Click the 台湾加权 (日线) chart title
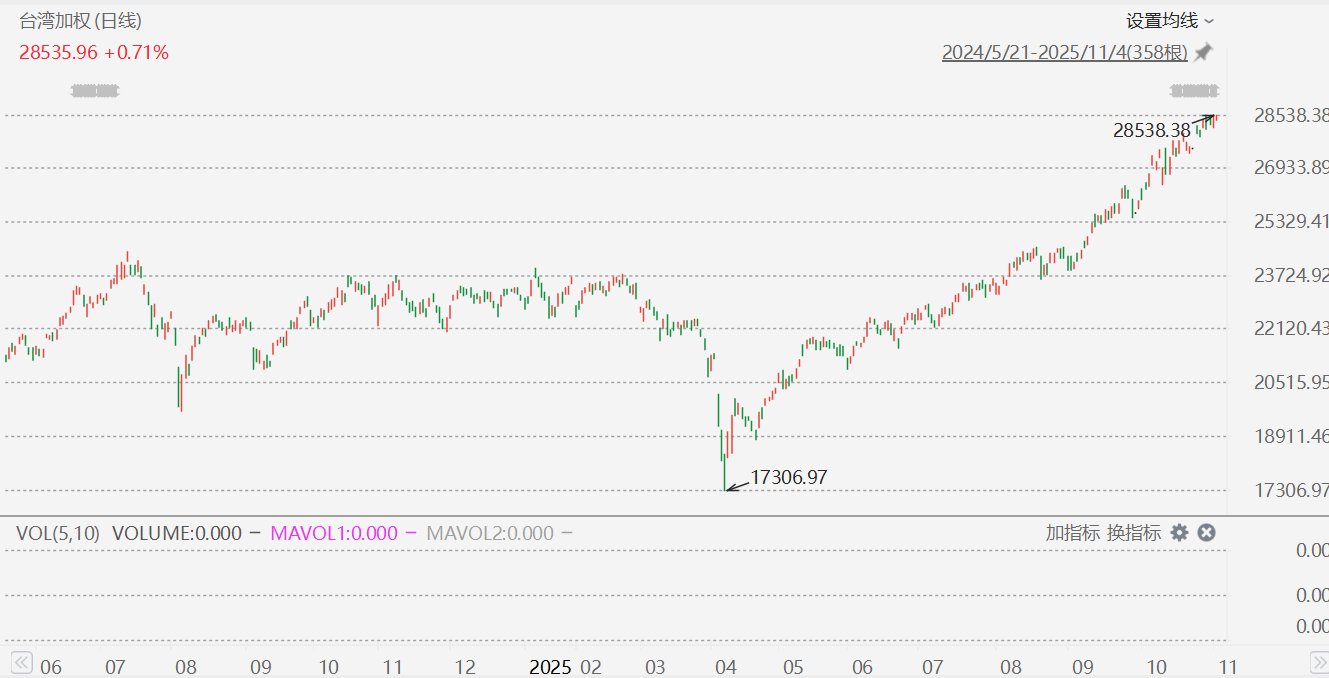Image resolution: width=1329 pixels, height=678 pixels. coord(80,21)
